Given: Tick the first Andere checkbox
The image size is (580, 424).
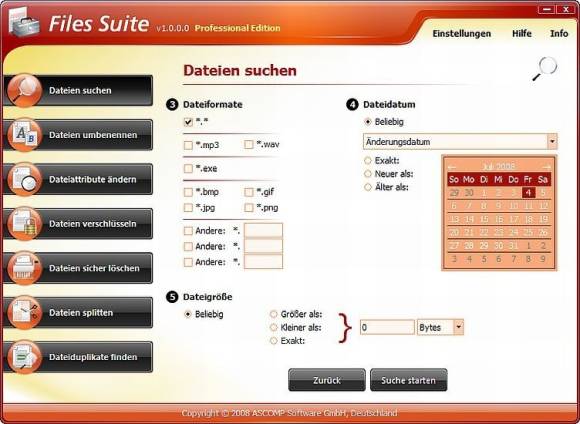Looking at the screenshot, I should 188,231.
